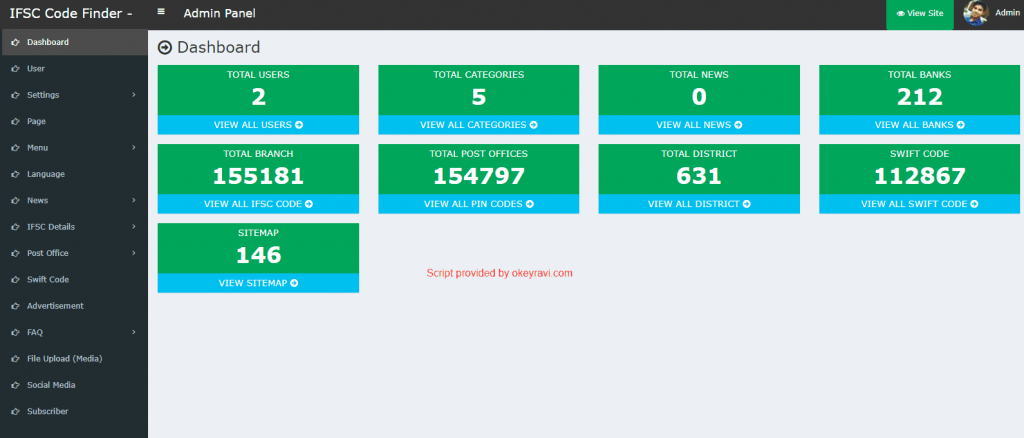The width and height of the screenshot is (1024, 438).
Task: Click the hand icon next to Page
Action: 15,121
